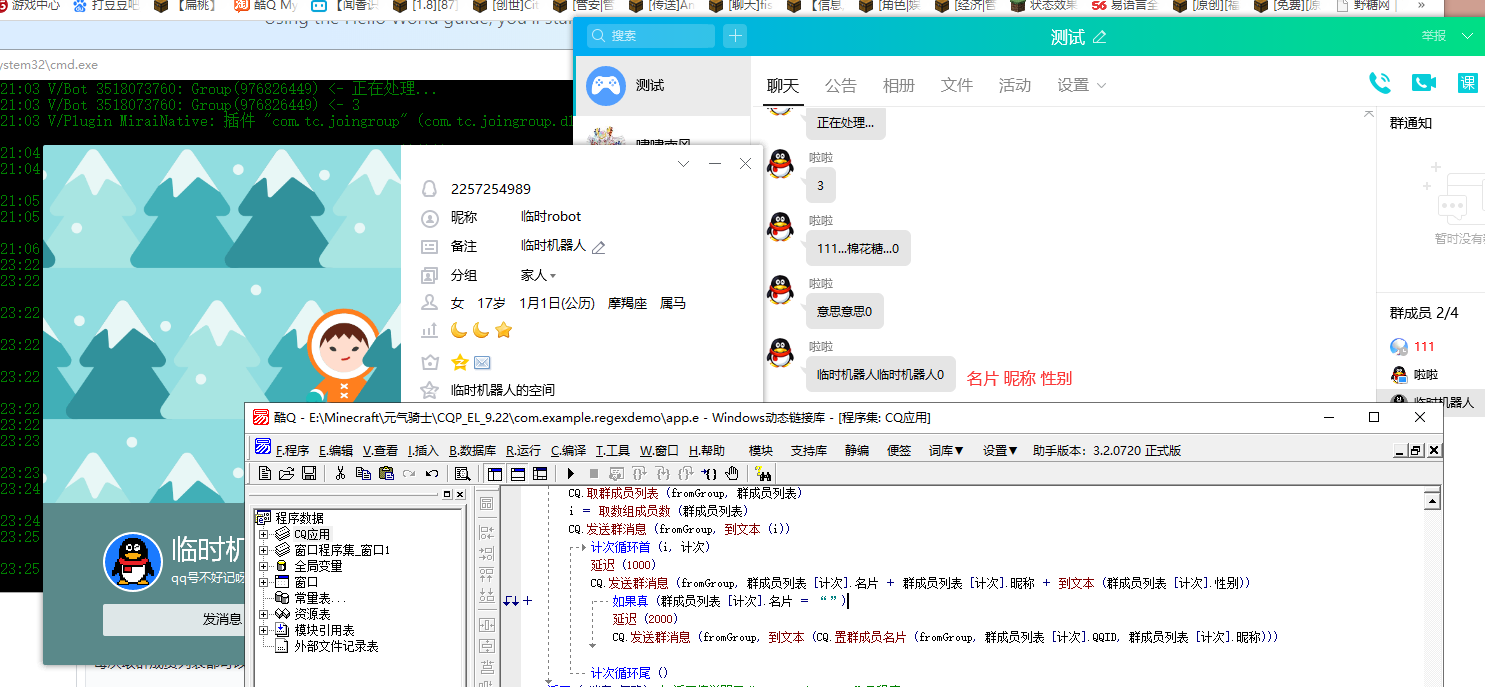Switch to the 活动 tab in QQ
Image resolution: width=1485 pixels, height=687 pixels.
[1015, 85]
